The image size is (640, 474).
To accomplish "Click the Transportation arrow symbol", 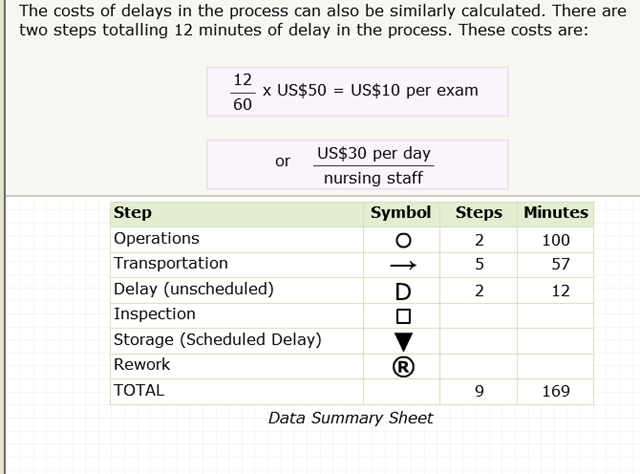I will [402, 266].
